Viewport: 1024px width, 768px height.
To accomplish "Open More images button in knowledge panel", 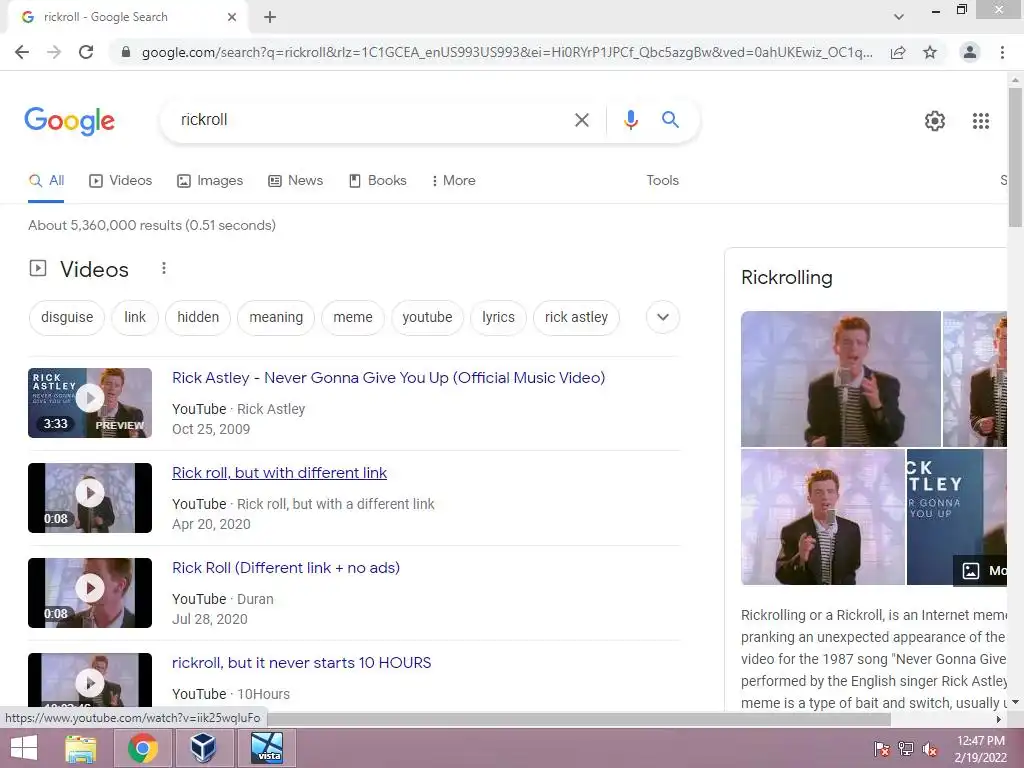I will 980,570.
